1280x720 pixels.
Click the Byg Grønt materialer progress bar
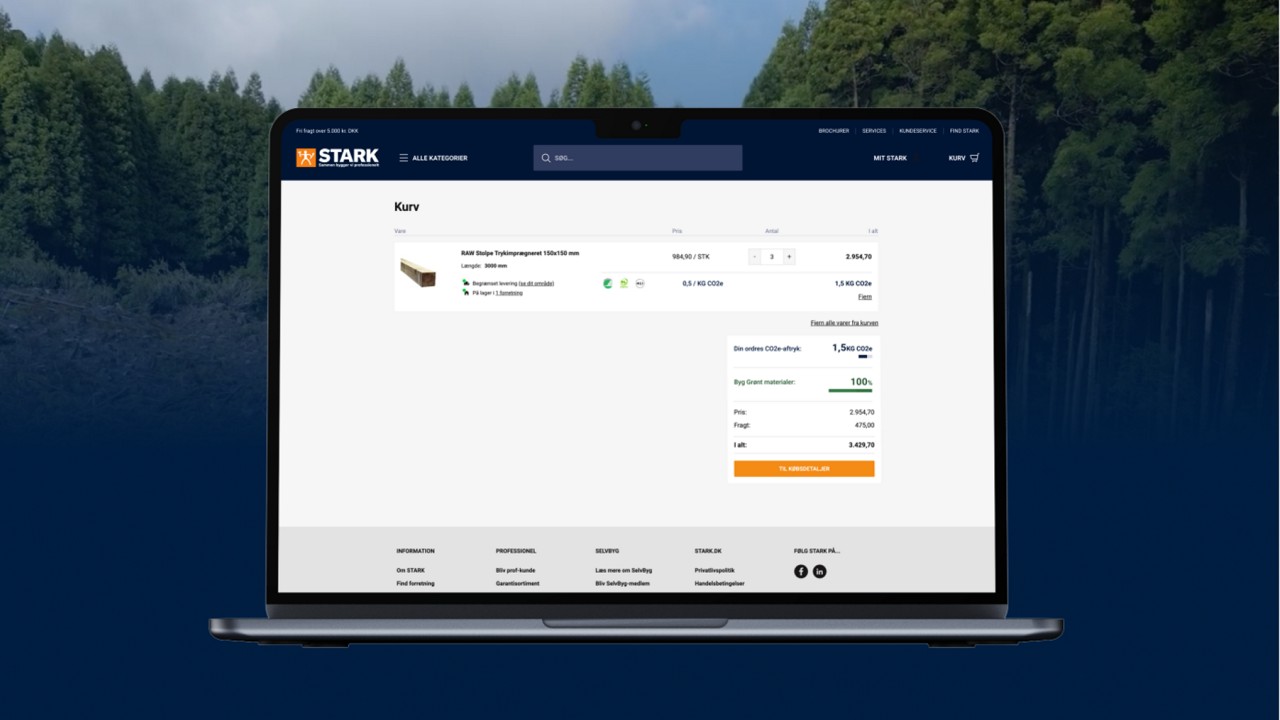[850, 389]
